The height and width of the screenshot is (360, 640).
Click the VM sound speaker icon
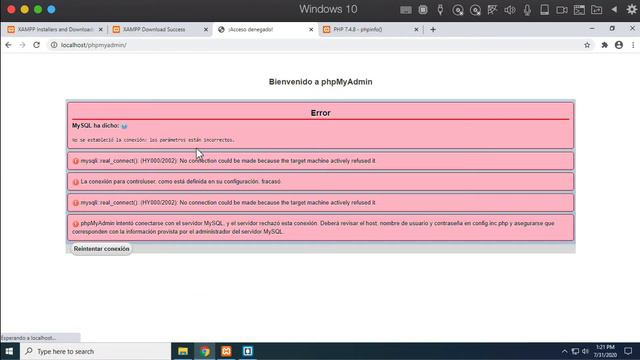(x=510, y=10)
